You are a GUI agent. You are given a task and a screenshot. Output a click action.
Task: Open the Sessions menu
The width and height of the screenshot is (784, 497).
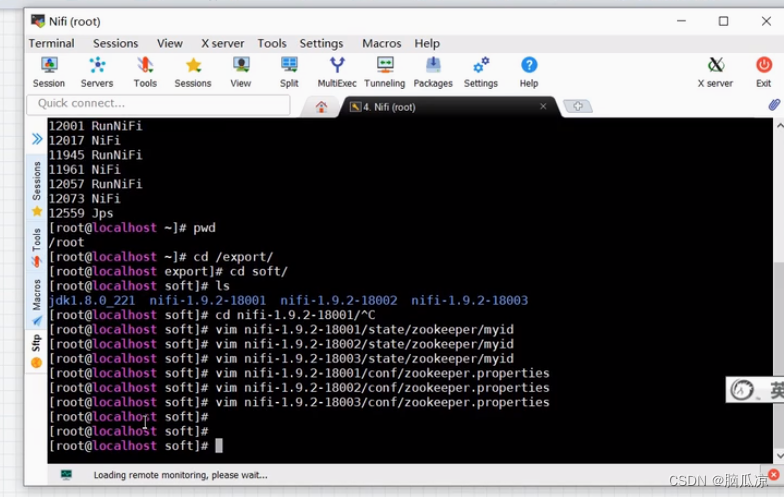[x=116, y=44]
